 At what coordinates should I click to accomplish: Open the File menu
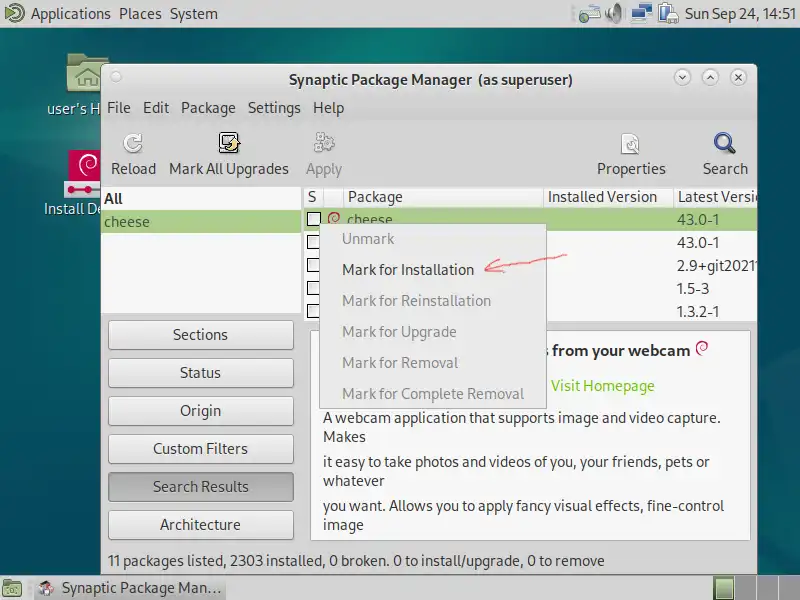(x=119, y=108)
